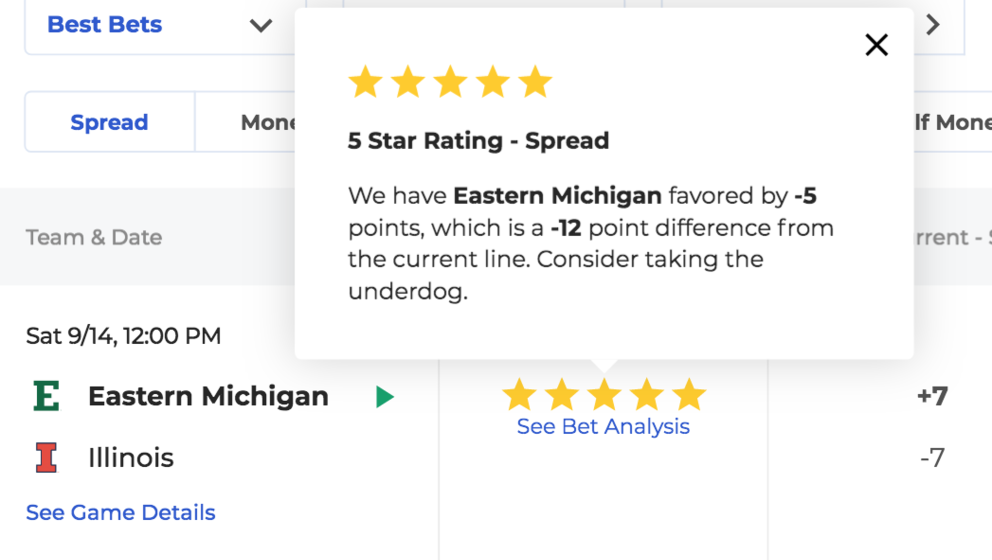
Task: Click the green pick arrow beside Eastern Michigan
Action: [x=385, y=397]
